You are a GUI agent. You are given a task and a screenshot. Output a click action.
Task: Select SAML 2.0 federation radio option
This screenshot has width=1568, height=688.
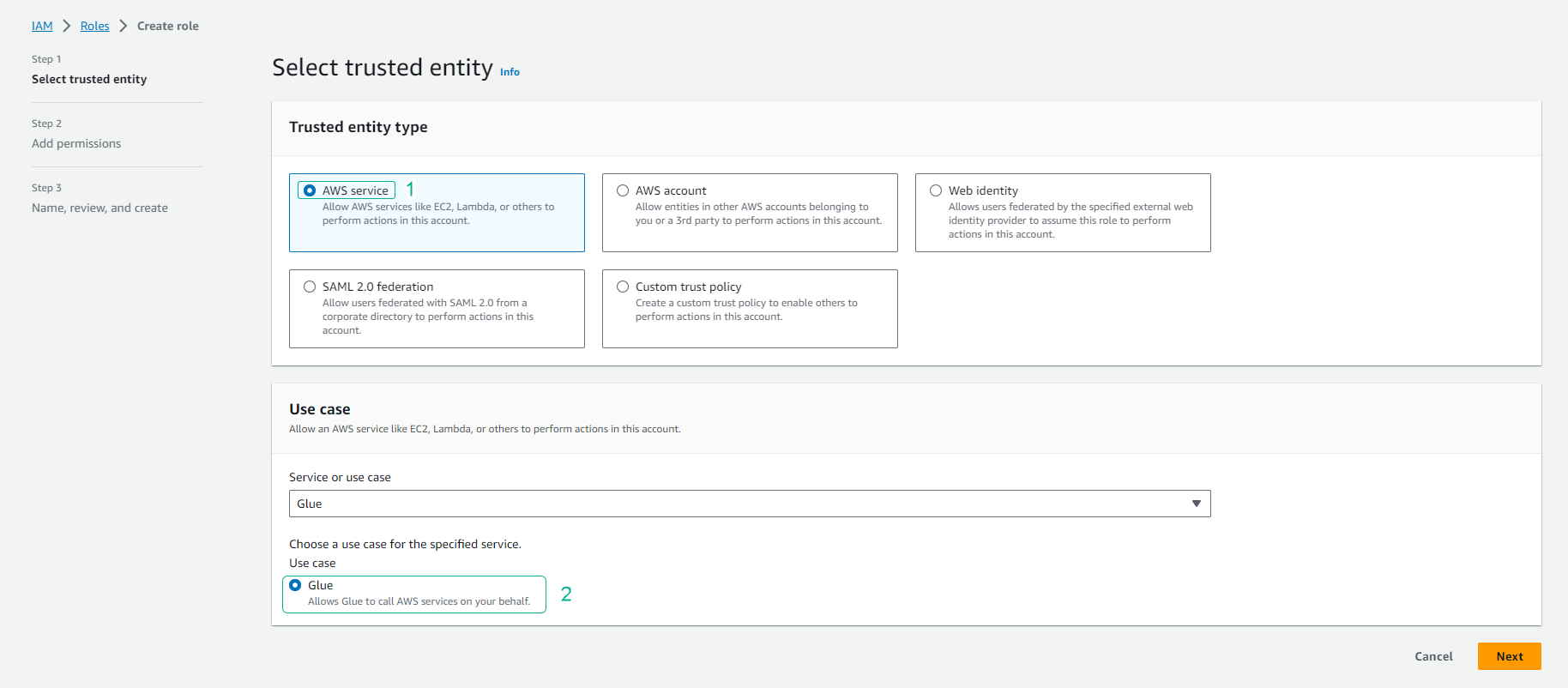[310, 287]
